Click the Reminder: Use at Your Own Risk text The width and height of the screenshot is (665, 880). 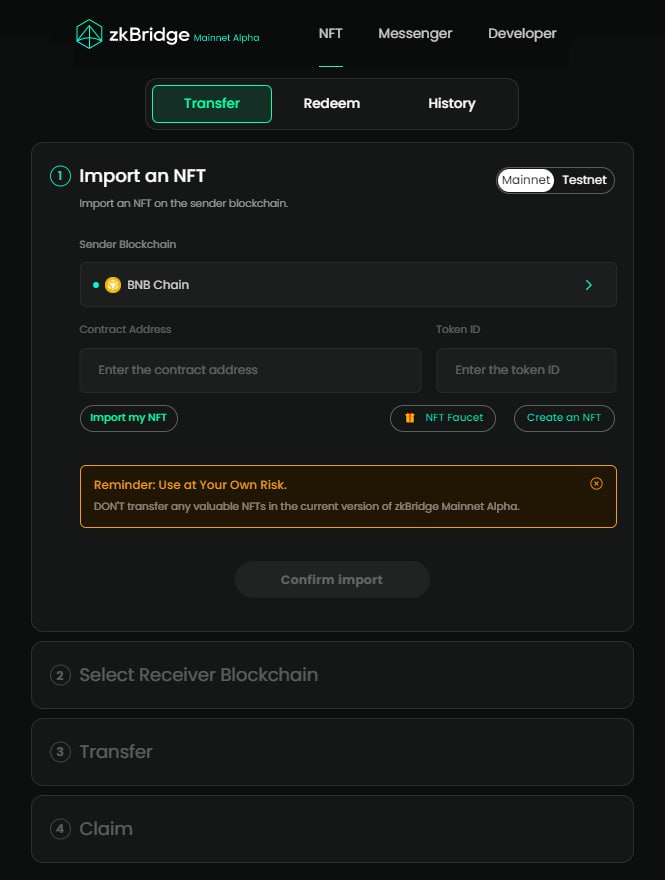(190, 485)
